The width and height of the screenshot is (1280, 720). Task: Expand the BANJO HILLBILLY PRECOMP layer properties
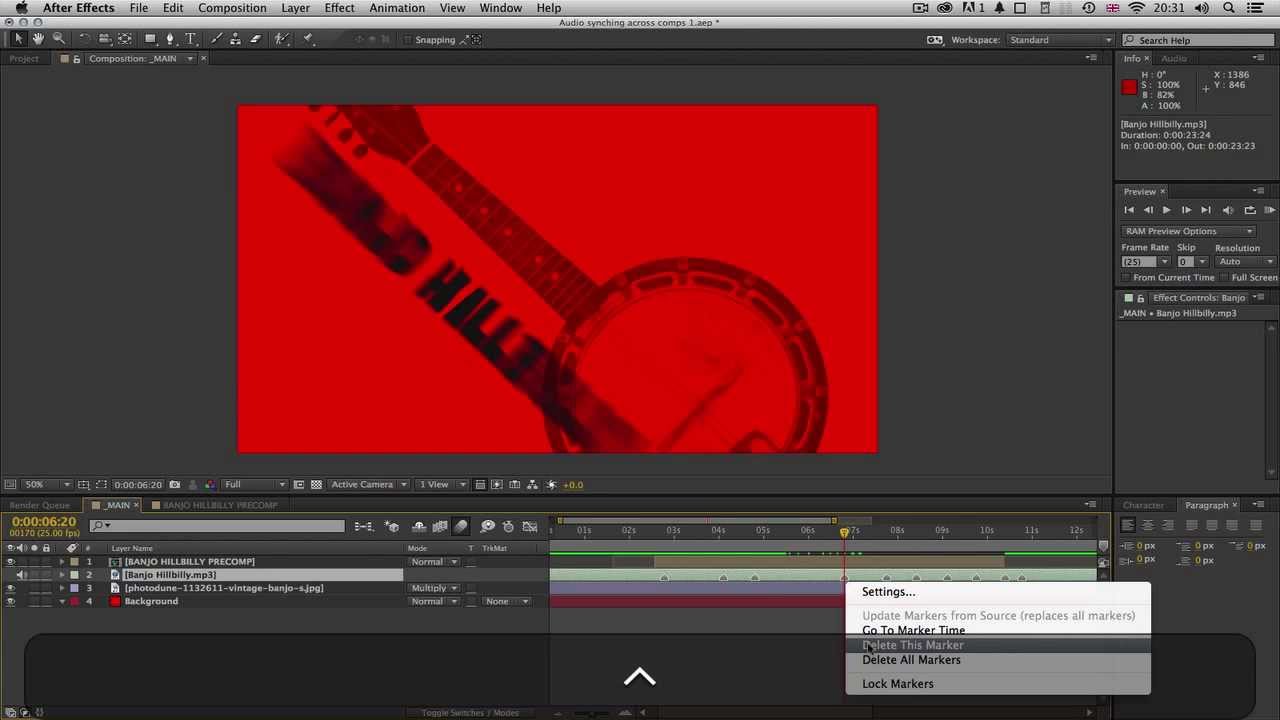[62, 562]
